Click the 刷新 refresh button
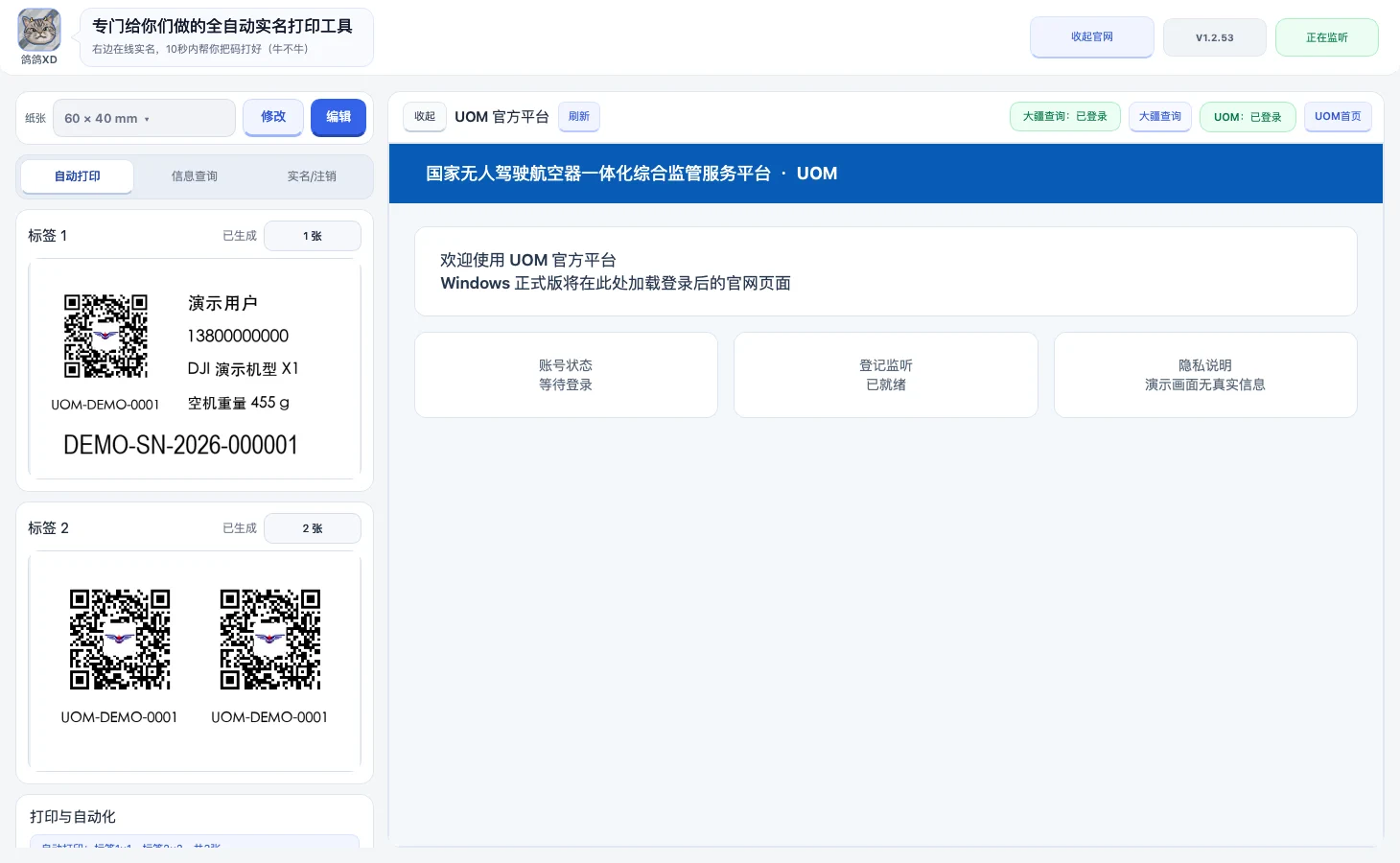Image resolution: width=1400 pixels, height=863 pixels. click(x=579, y=117)
